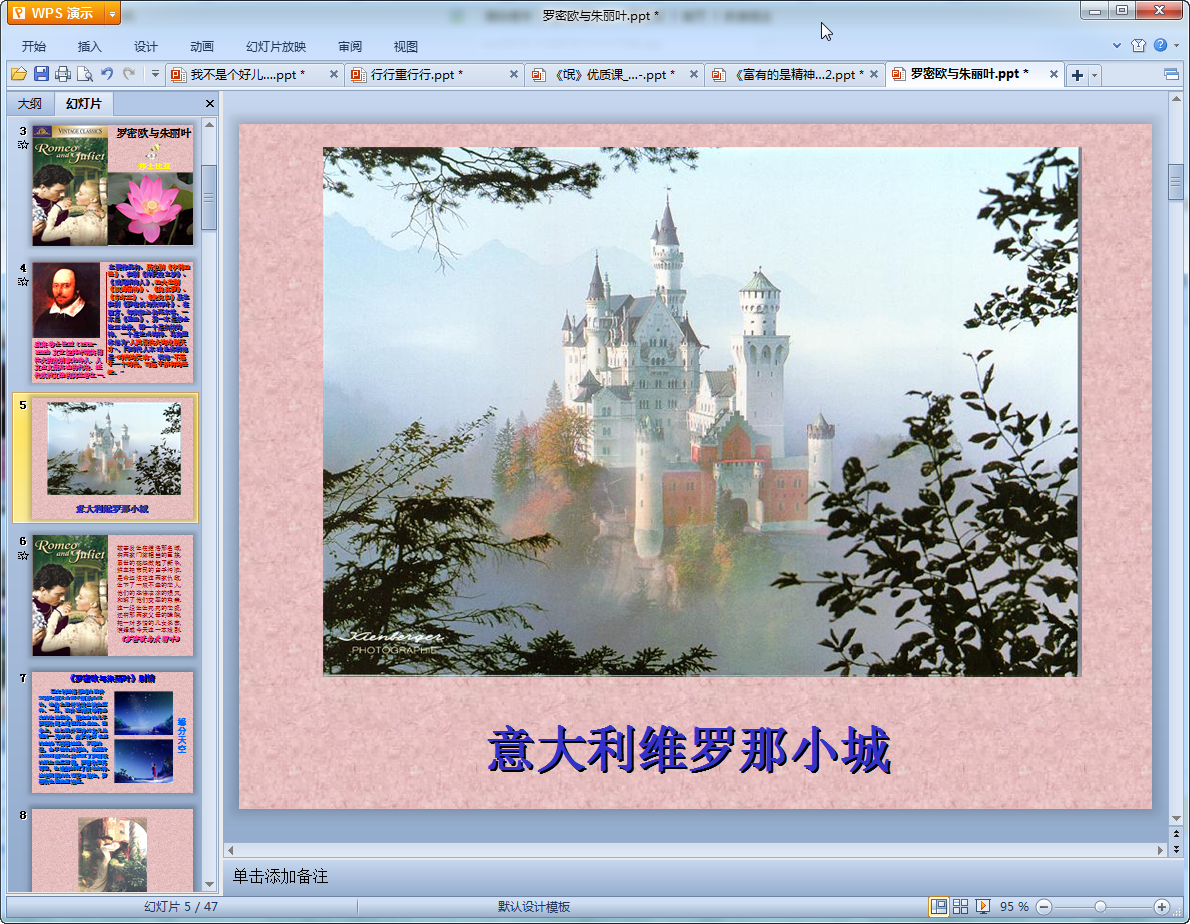Close the 《富有的是精神...2.ppt tab
Image resolution: width=1190 pixels, height=924 pixels.
click(874, 74)
